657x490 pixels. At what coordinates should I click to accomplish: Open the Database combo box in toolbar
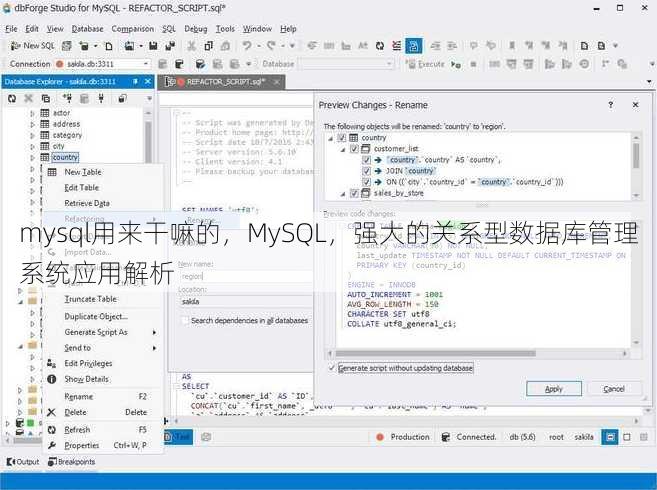point(347,64)
